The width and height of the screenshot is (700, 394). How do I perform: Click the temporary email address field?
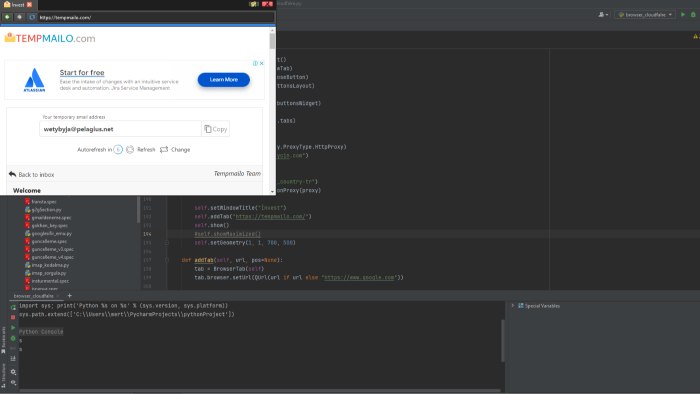pos(120,129)
